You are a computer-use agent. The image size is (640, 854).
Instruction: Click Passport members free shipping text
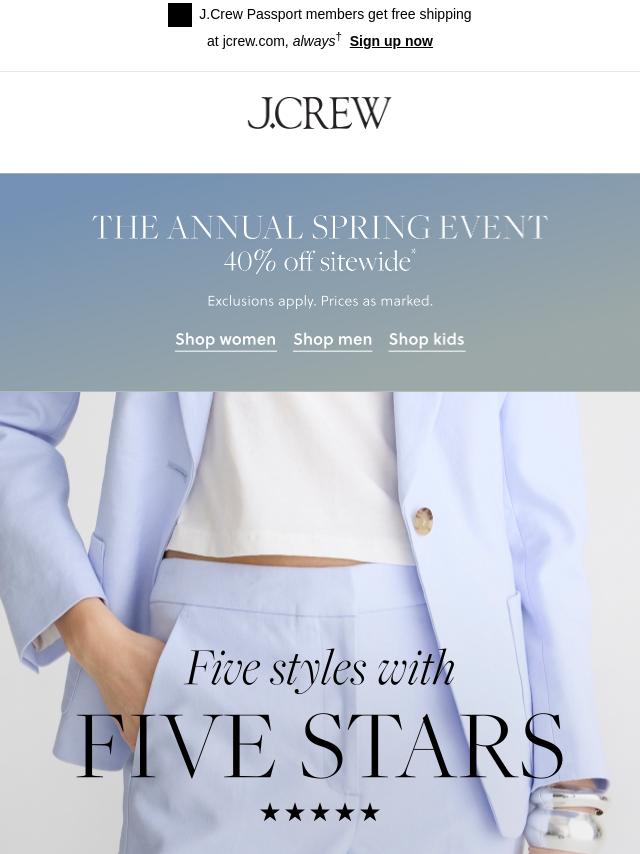click(335, 15)
